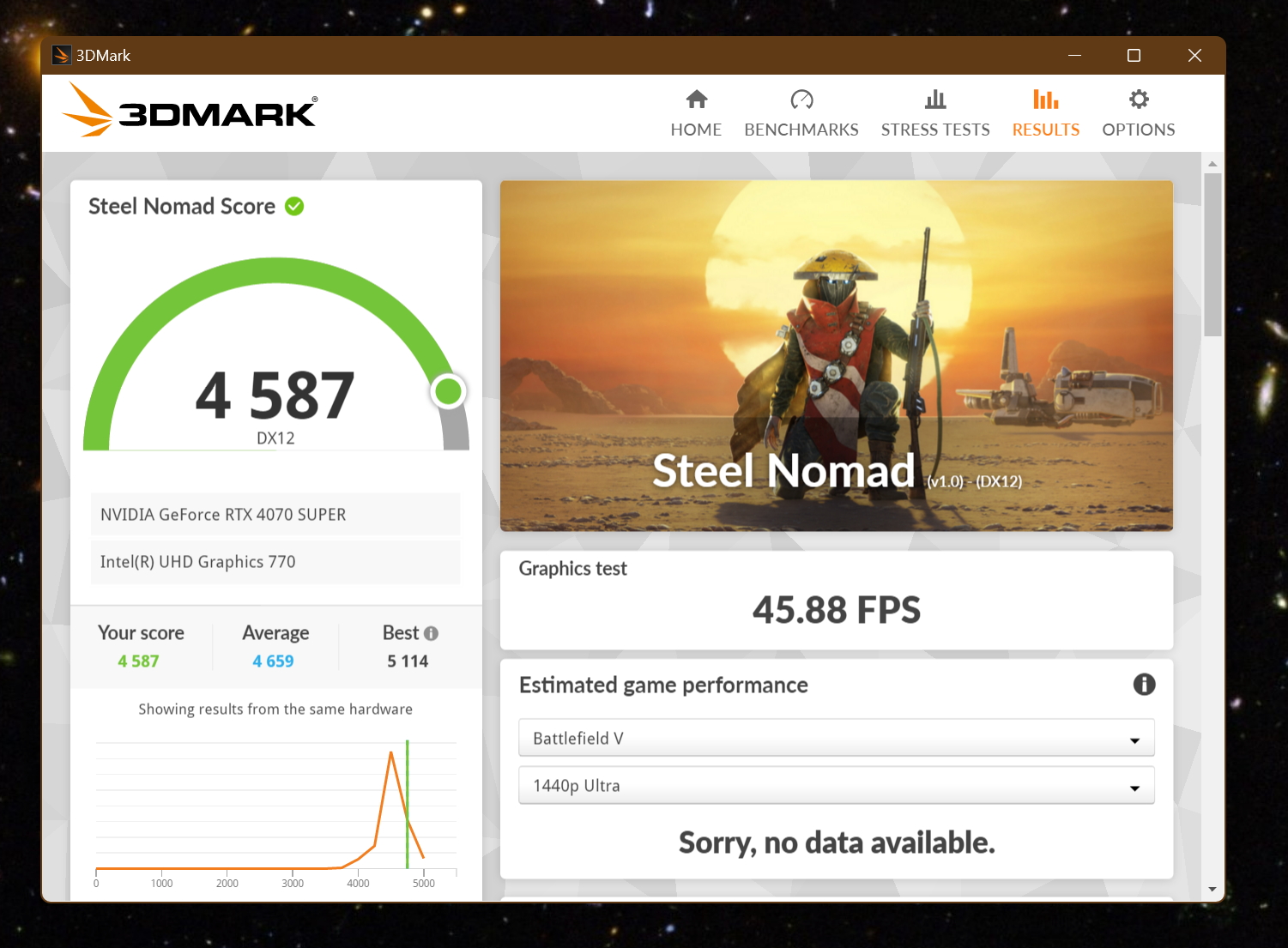The height and width of the screenshot is (948, 1288).
Task: Maximize the 3DMark window
Action: [x=1134, y=56]
